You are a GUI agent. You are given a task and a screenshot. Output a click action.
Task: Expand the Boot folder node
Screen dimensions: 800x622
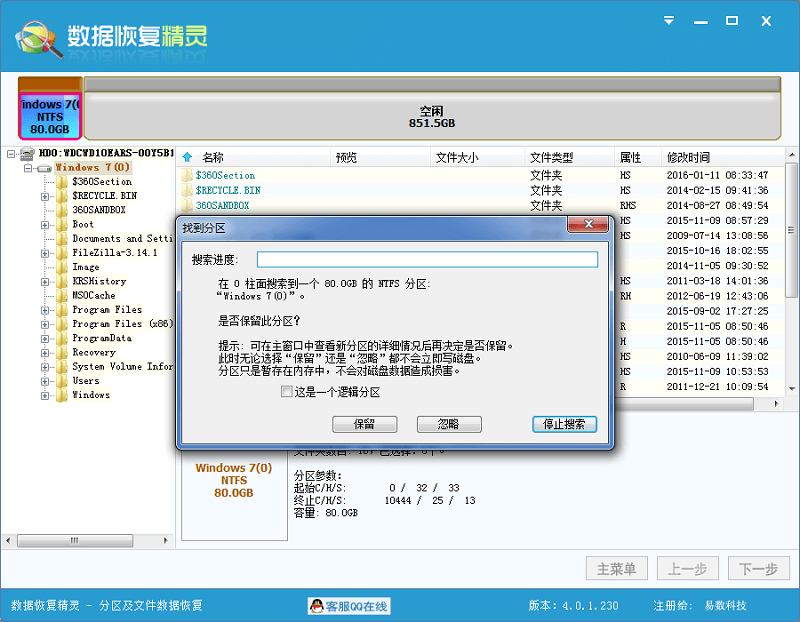(45, 225)
